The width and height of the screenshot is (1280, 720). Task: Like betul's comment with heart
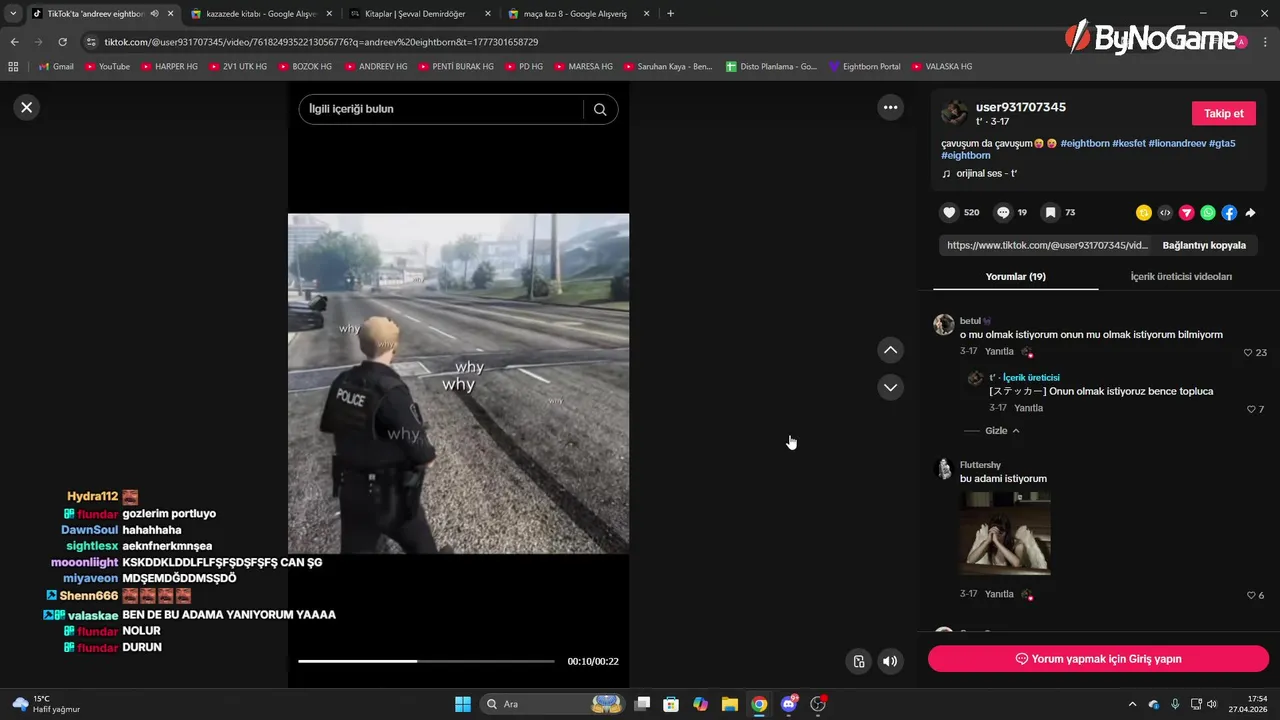pyautogui.click(x=1248, y=353)
